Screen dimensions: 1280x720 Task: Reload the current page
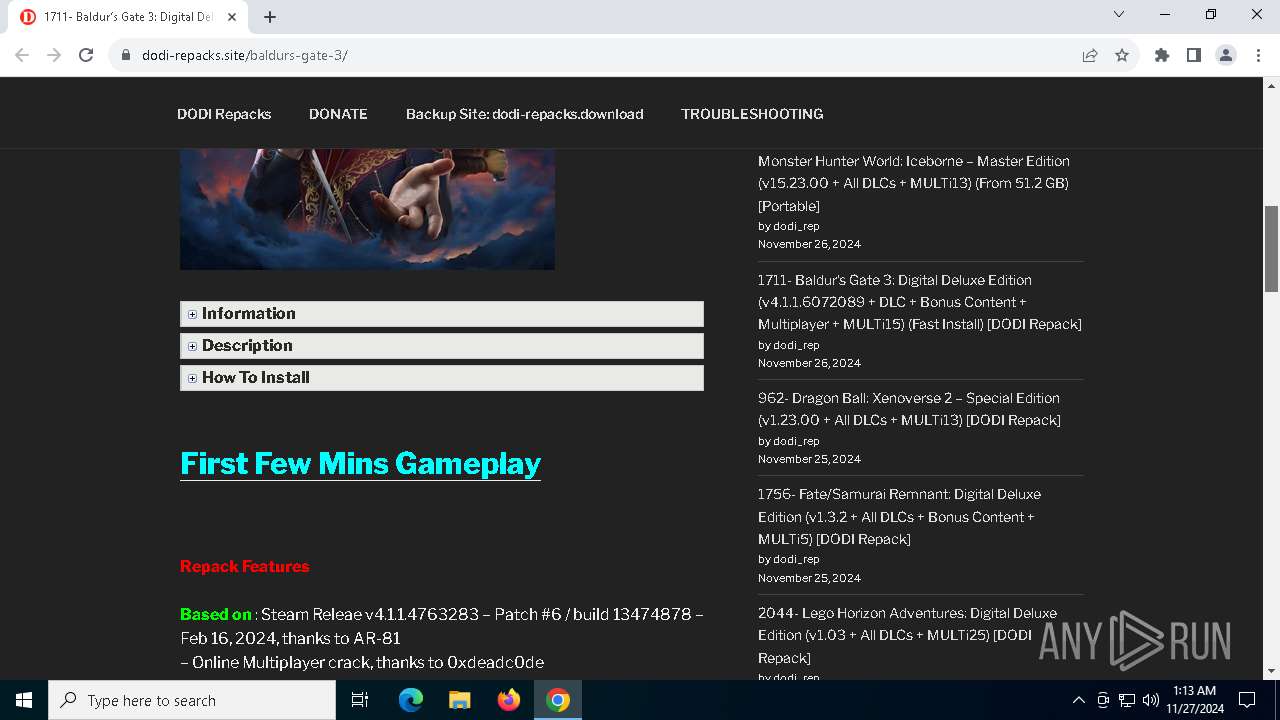[x=86, y=55]
